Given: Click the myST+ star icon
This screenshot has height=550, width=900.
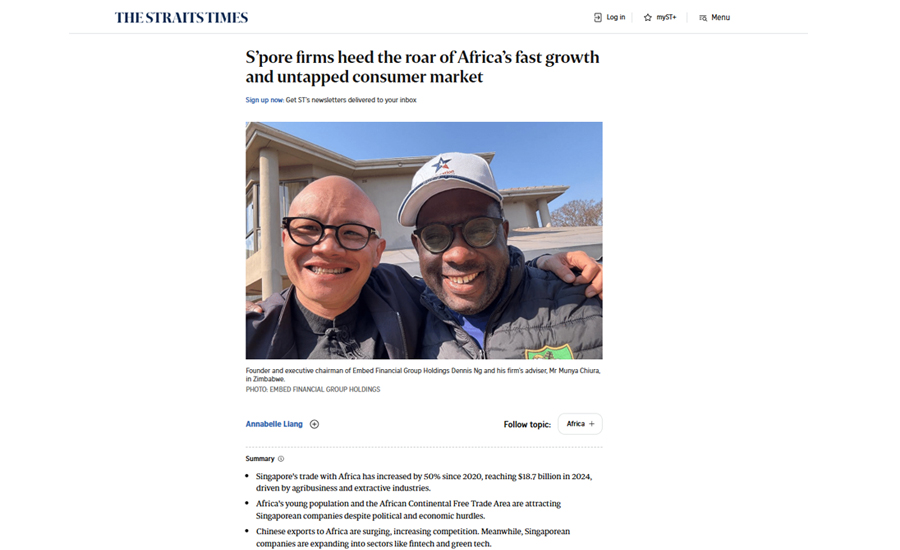Looking at the screenshot, I should tap(647, 18).
